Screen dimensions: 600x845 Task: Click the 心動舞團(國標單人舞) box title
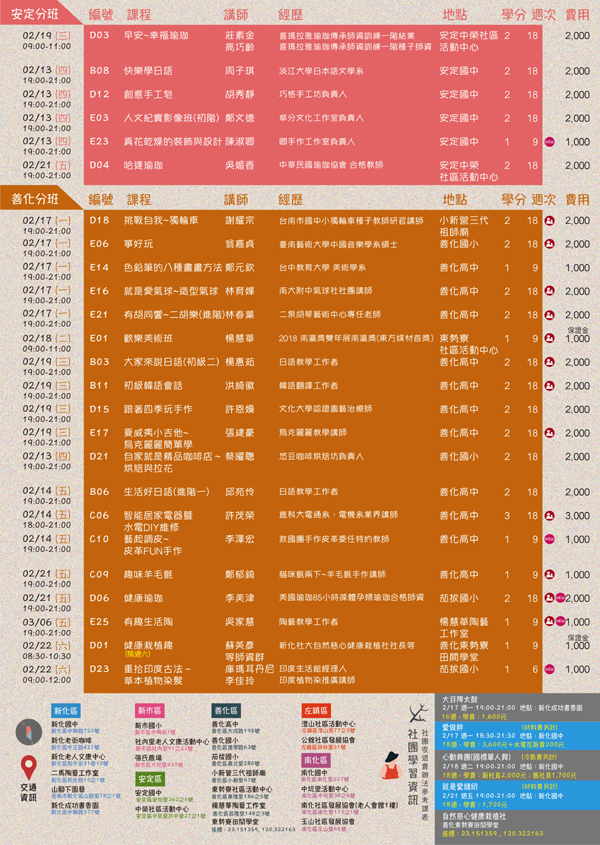(475, 757)
